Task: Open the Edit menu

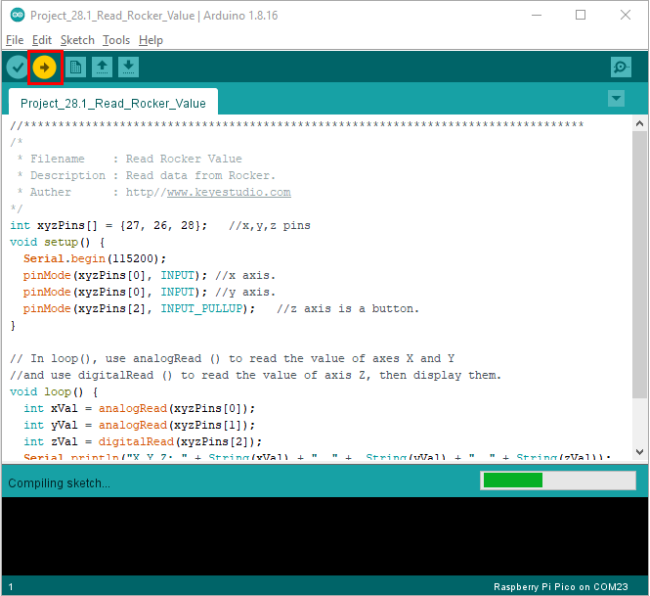Action: tap(41, 40)
